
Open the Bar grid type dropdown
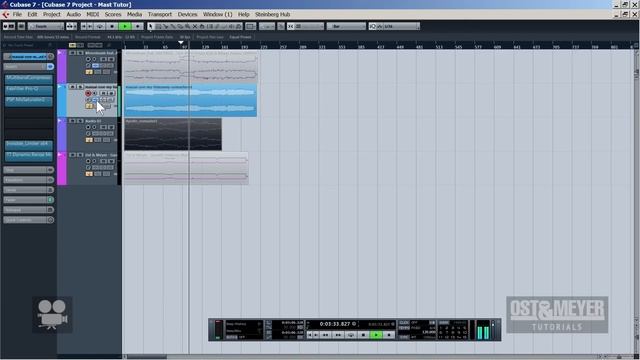pos(346,27)
